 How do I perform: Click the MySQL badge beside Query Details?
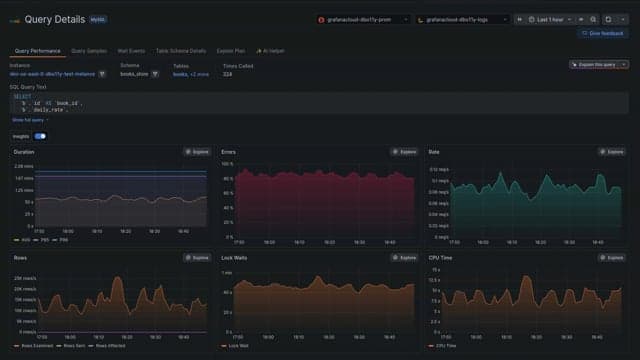98,20
